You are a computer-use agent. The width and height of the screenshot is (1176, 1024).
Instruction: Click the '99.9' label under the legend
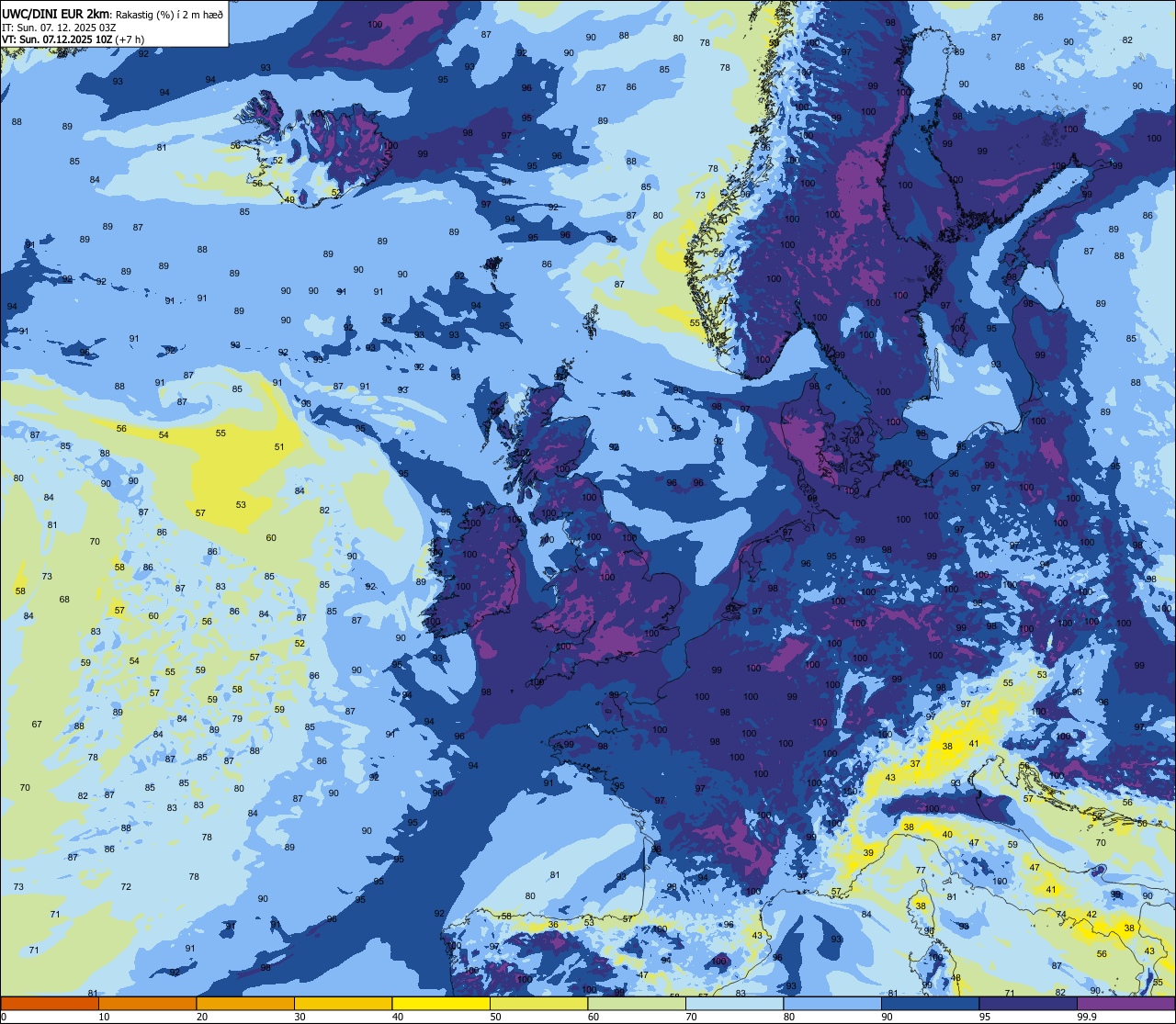(1087, 1017)
